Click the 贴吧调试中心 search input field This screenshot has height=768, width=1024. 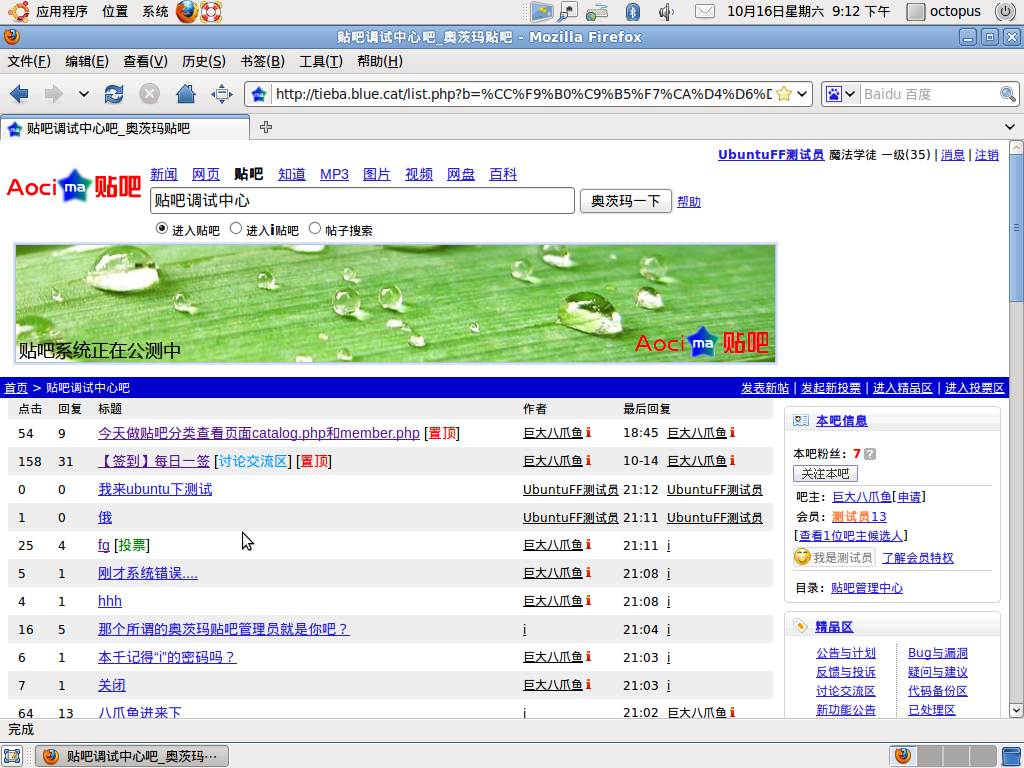[x=362, y=200]
